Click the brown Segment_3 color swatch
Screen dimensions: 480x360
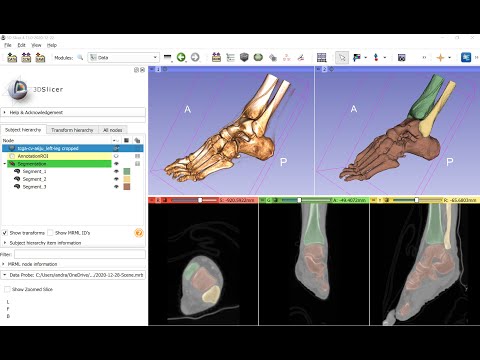pos(127,187)
